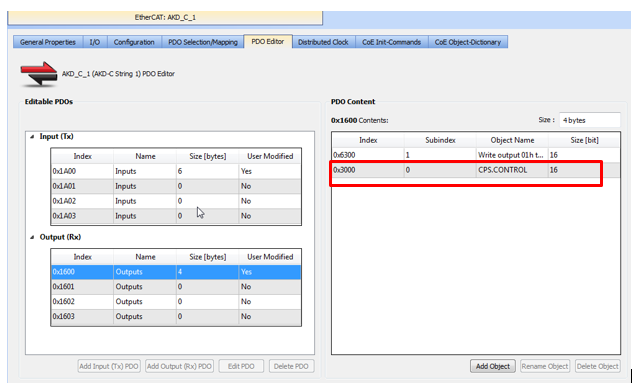
Task: Click the Delete PDO button
Action: (291, 366)
